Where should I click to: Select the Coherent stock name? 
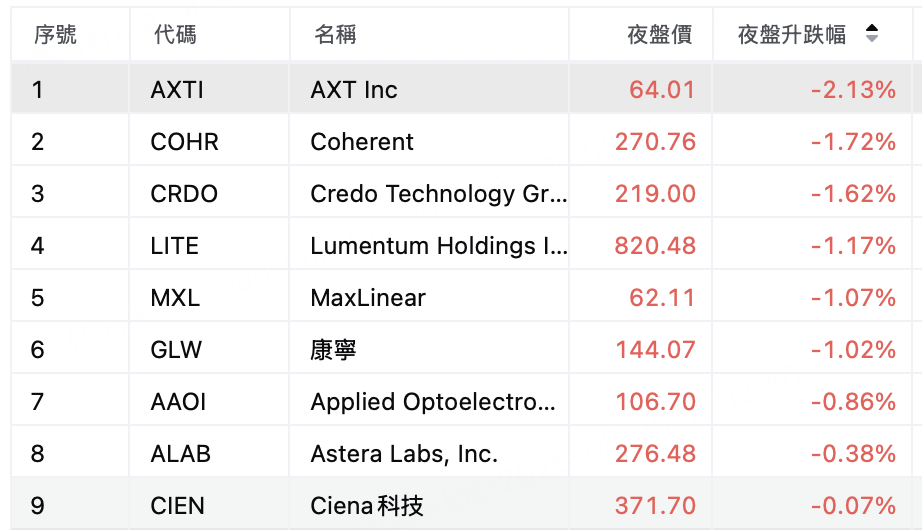pyautogui.click(x=362, y=142)
